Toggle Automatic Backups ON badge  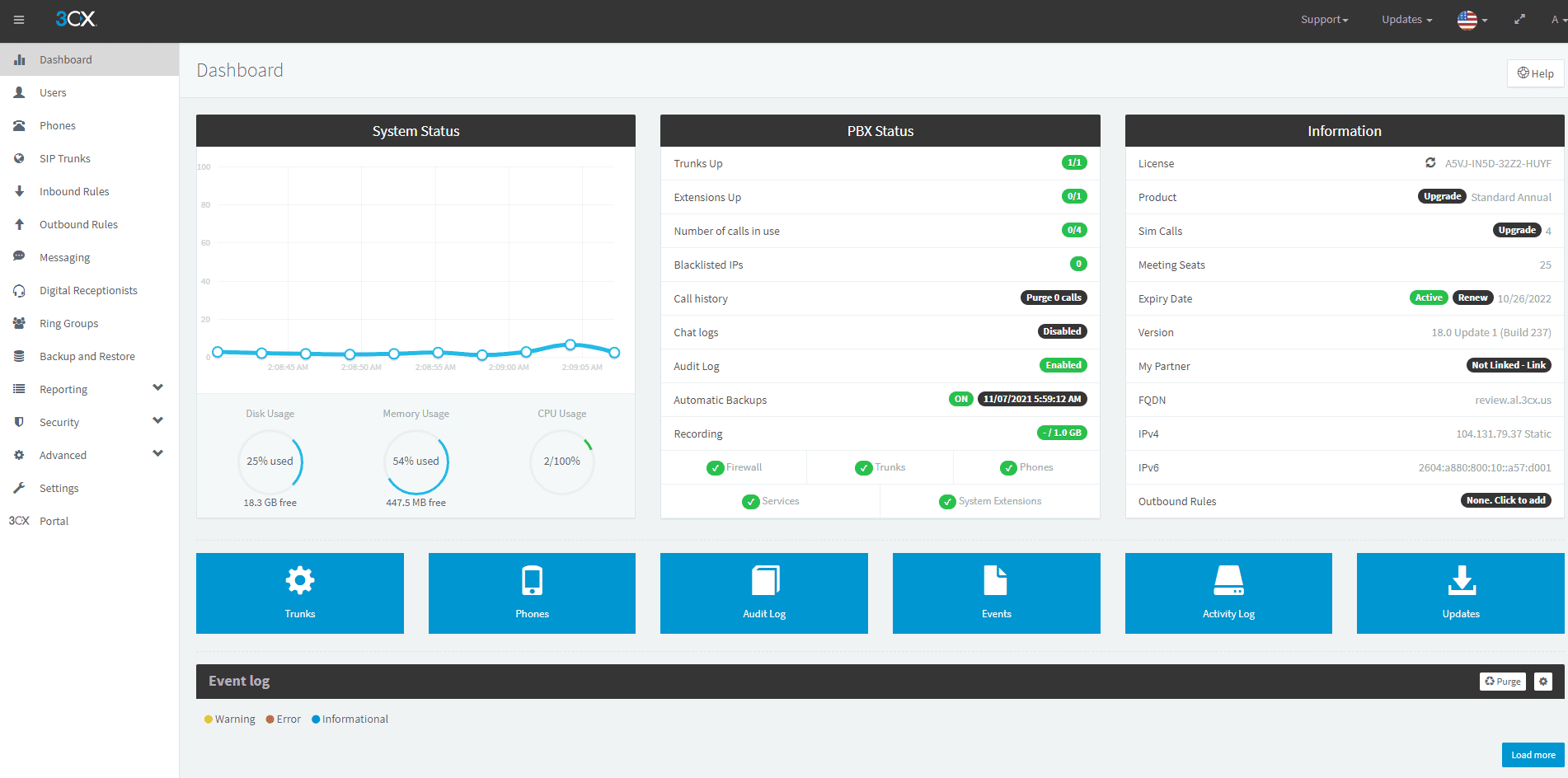[x=961, y=399]
